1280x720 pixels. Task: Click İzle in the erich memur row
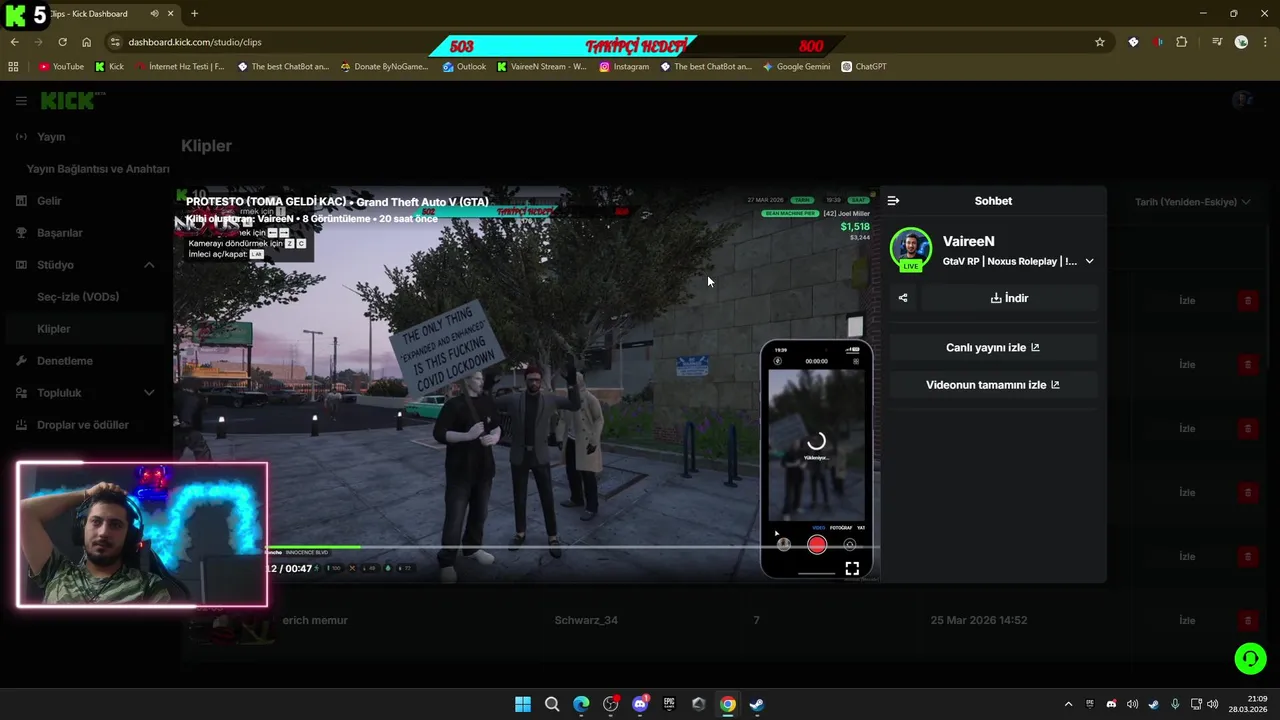(x=1187, y=620)
